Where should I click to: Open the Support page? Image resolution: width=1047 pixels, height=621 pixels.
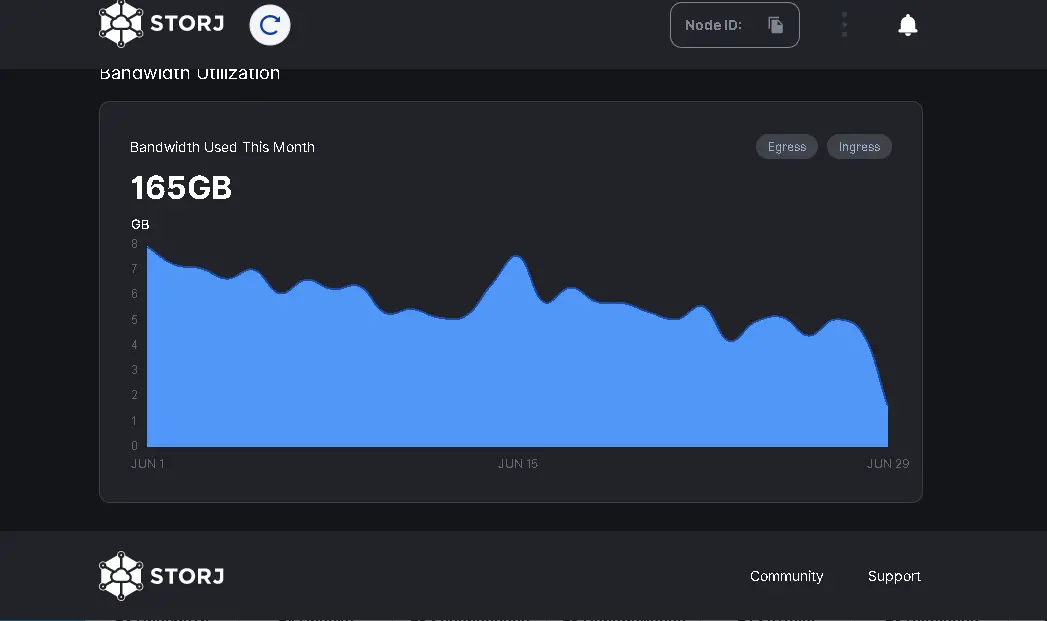click(x=893, y=576)
